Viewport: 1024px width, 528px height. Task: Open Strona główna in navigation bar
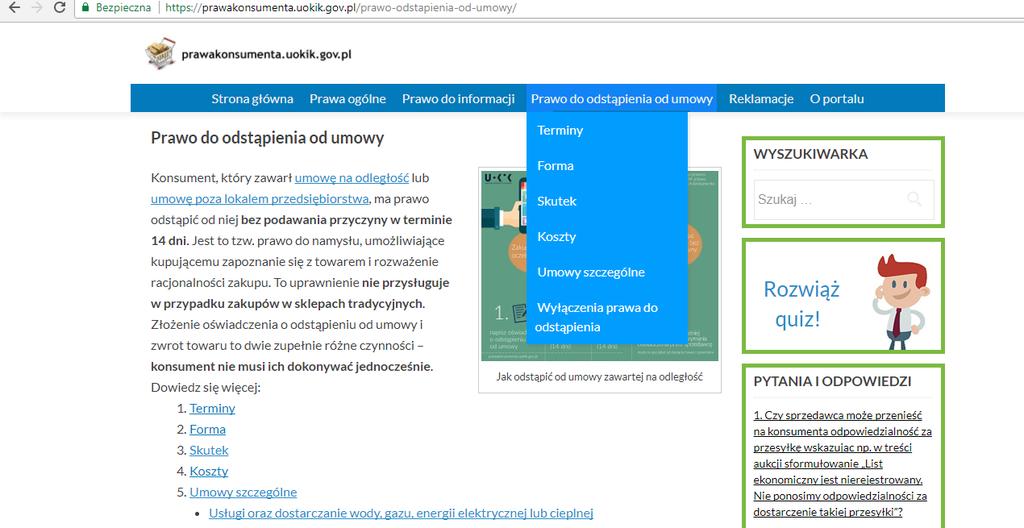click(252, 99)
